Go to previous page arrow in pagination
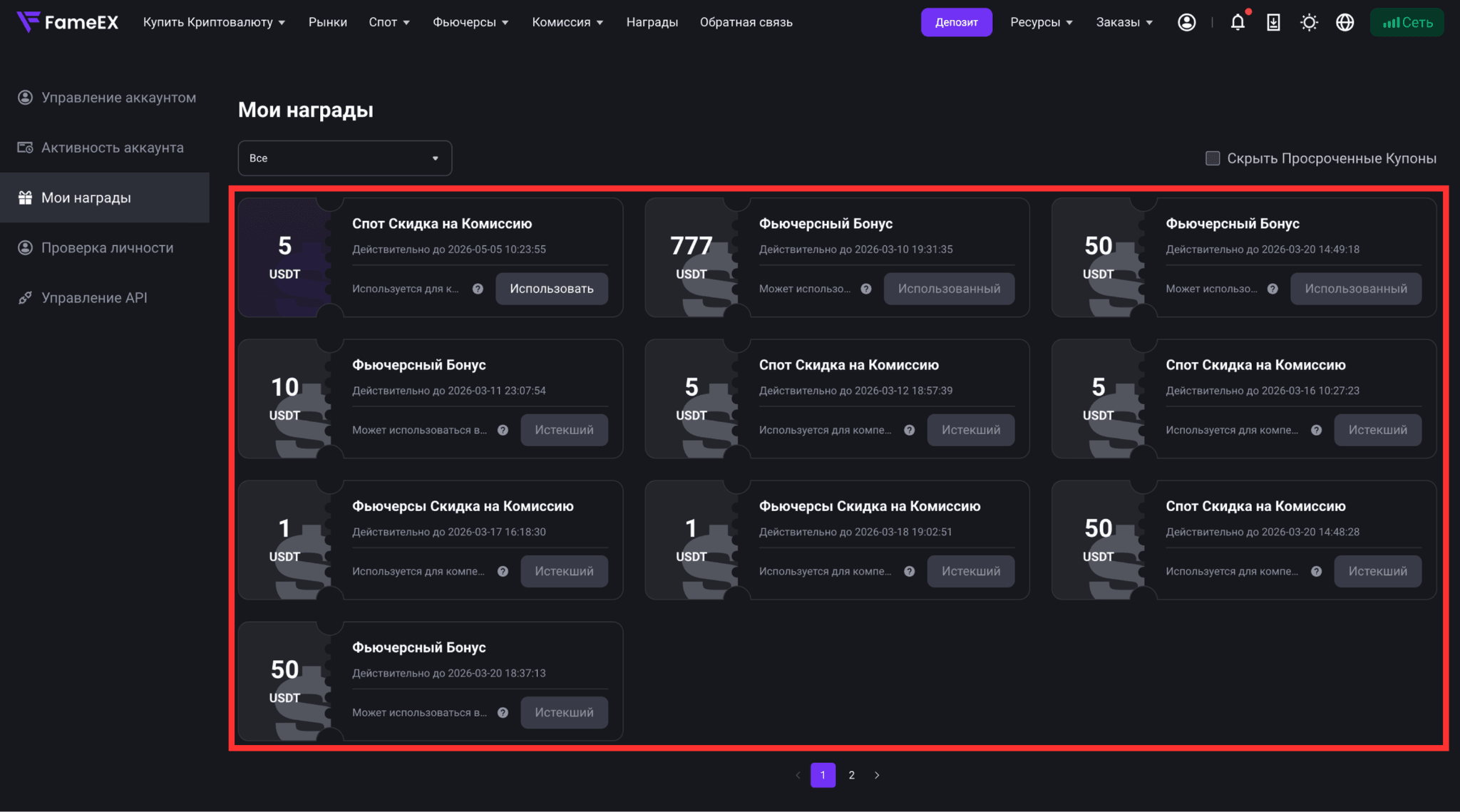Viewport: 1460px width, 812px height. 798,775
